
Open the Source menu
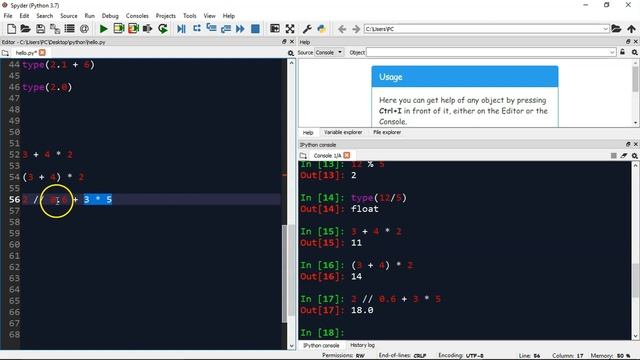point(69,16)
